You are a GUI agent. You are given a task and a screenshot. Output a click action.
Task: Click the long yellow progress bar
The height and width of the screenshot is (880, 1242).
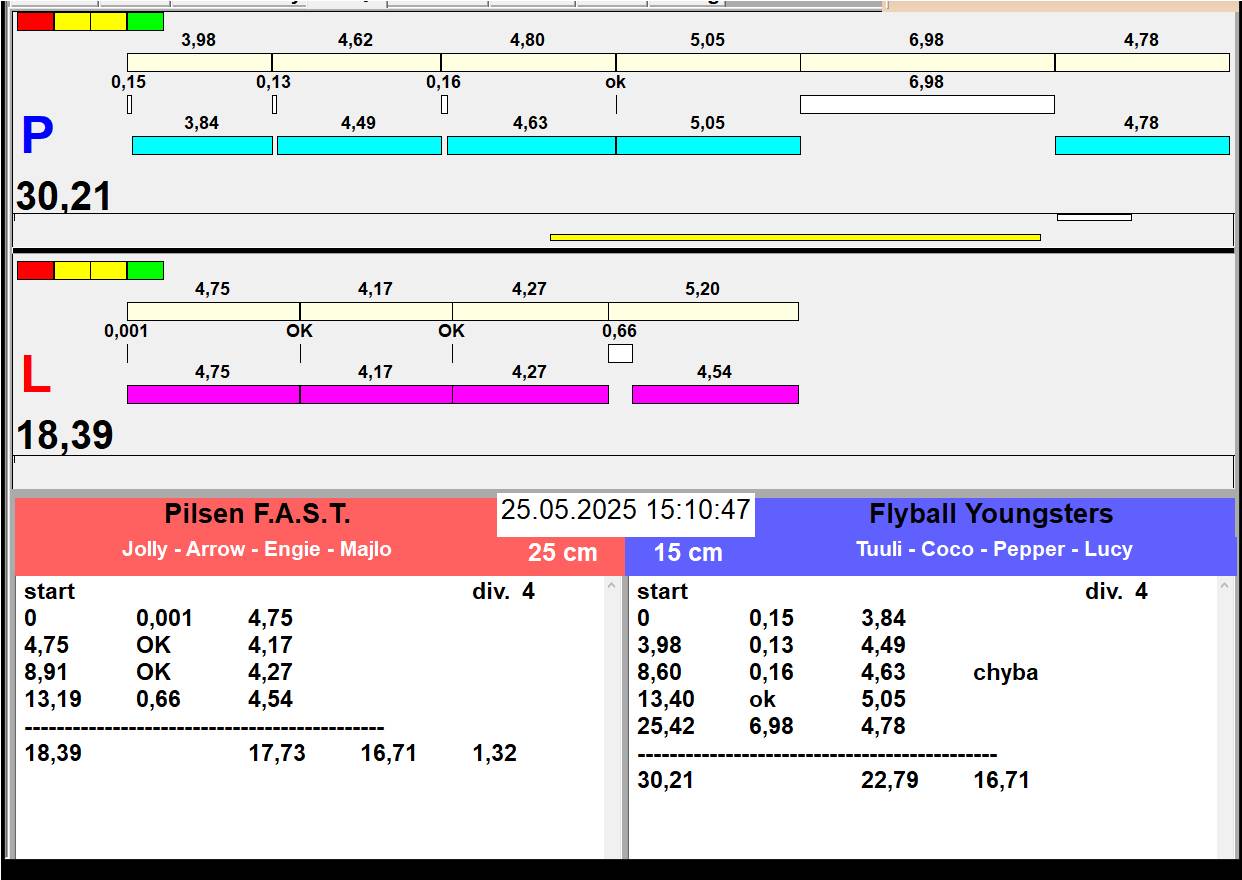(x=795, y=237)
